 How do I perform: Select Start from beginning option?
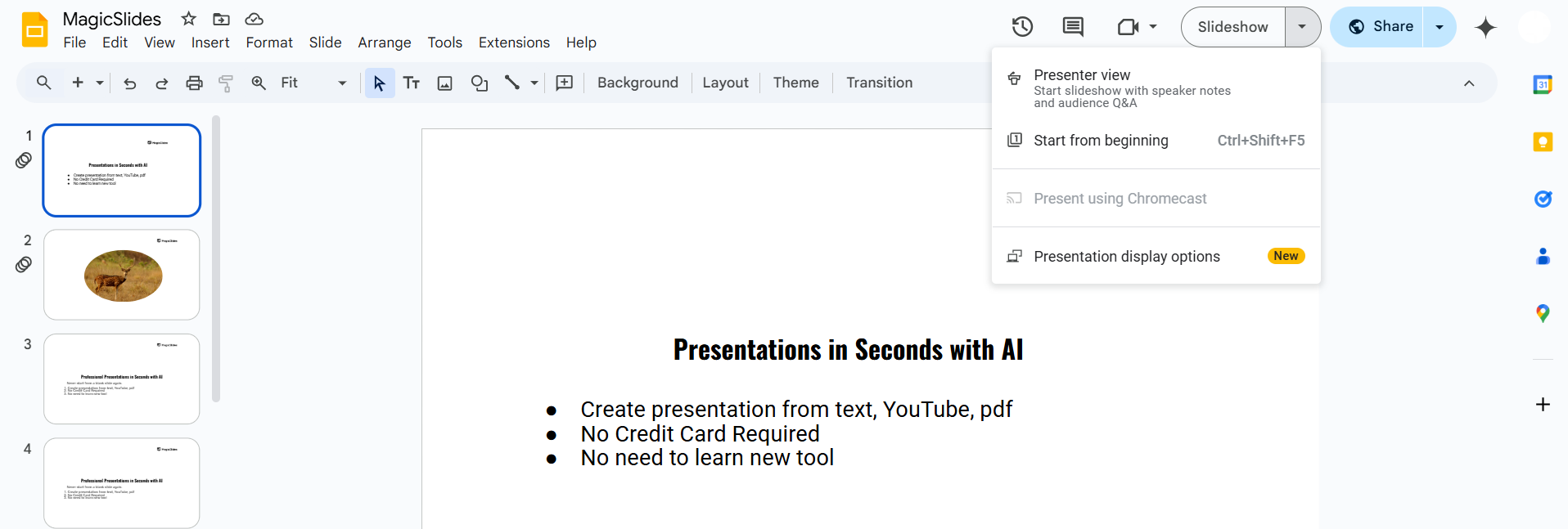coord(1156,141)
